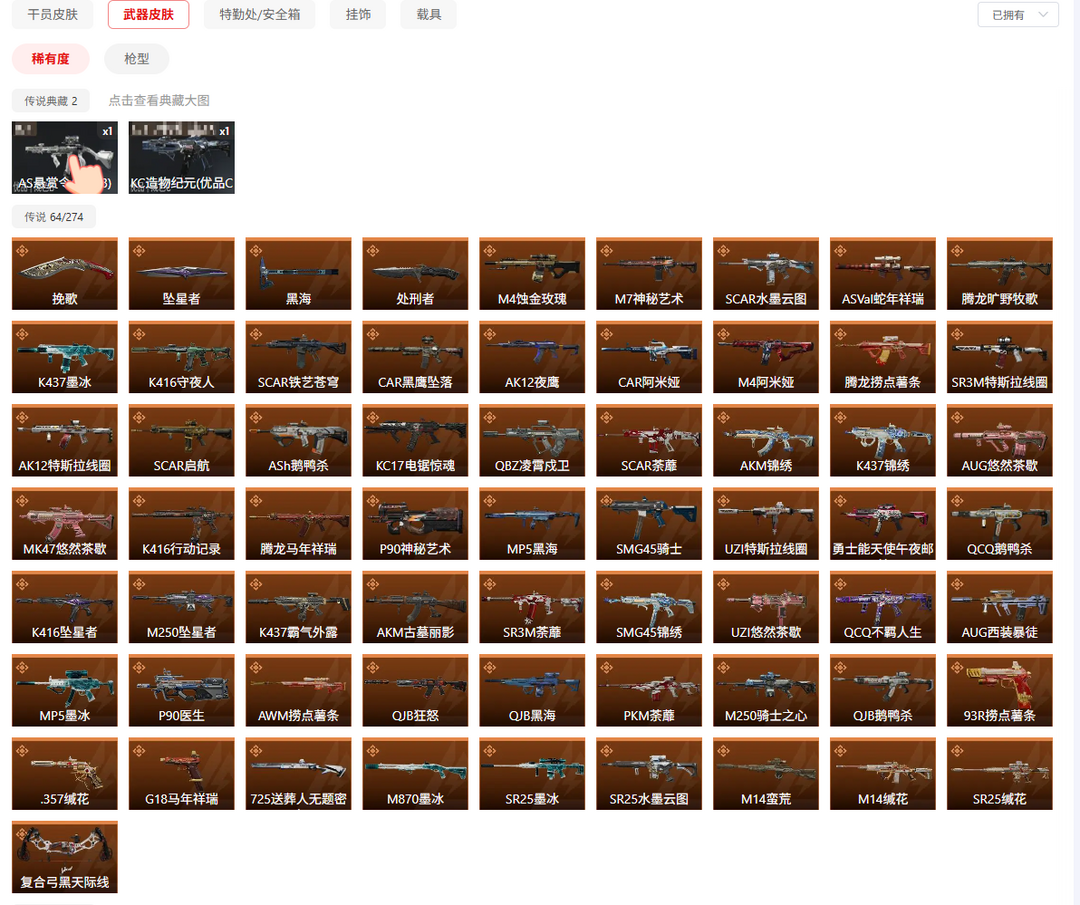
Task: View the SCAR荼蘼 skin card
Action: (x=649, y=440)
